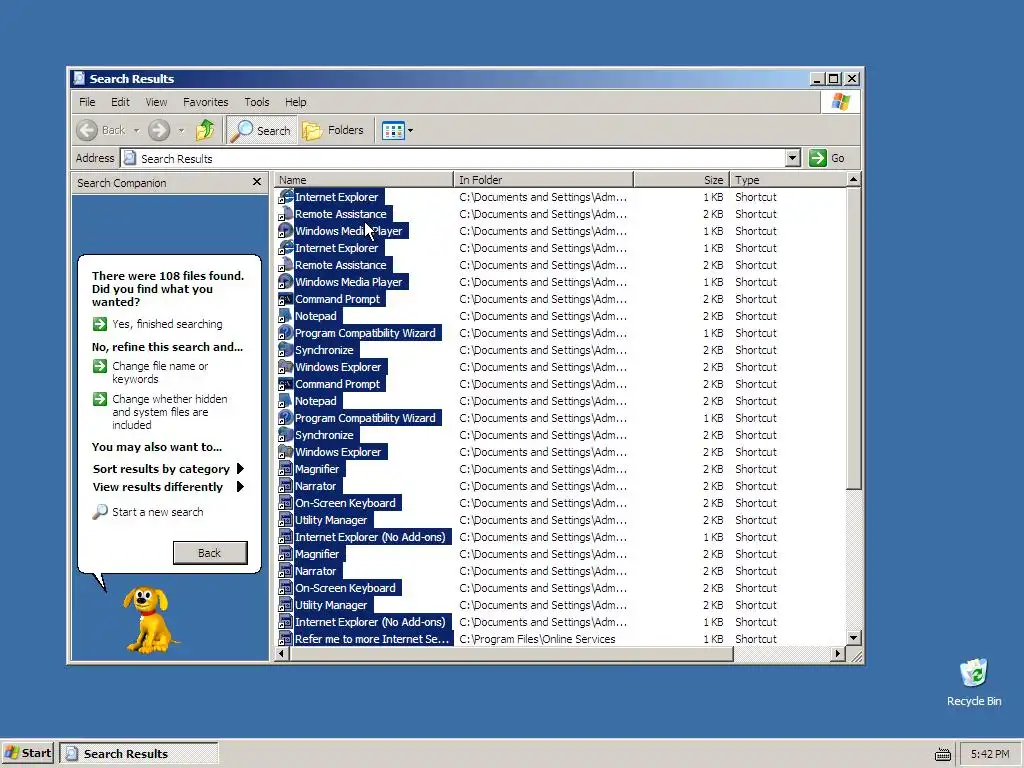
Task: Open the Views dropdown arrow
Action: click(410, 130)
